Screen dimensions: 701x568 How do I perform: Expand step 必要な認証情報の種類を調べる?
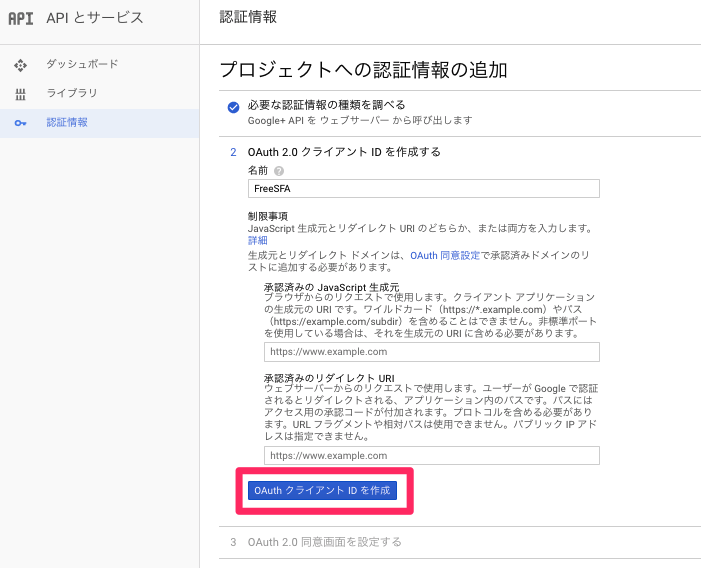click(x=326, y=105)
